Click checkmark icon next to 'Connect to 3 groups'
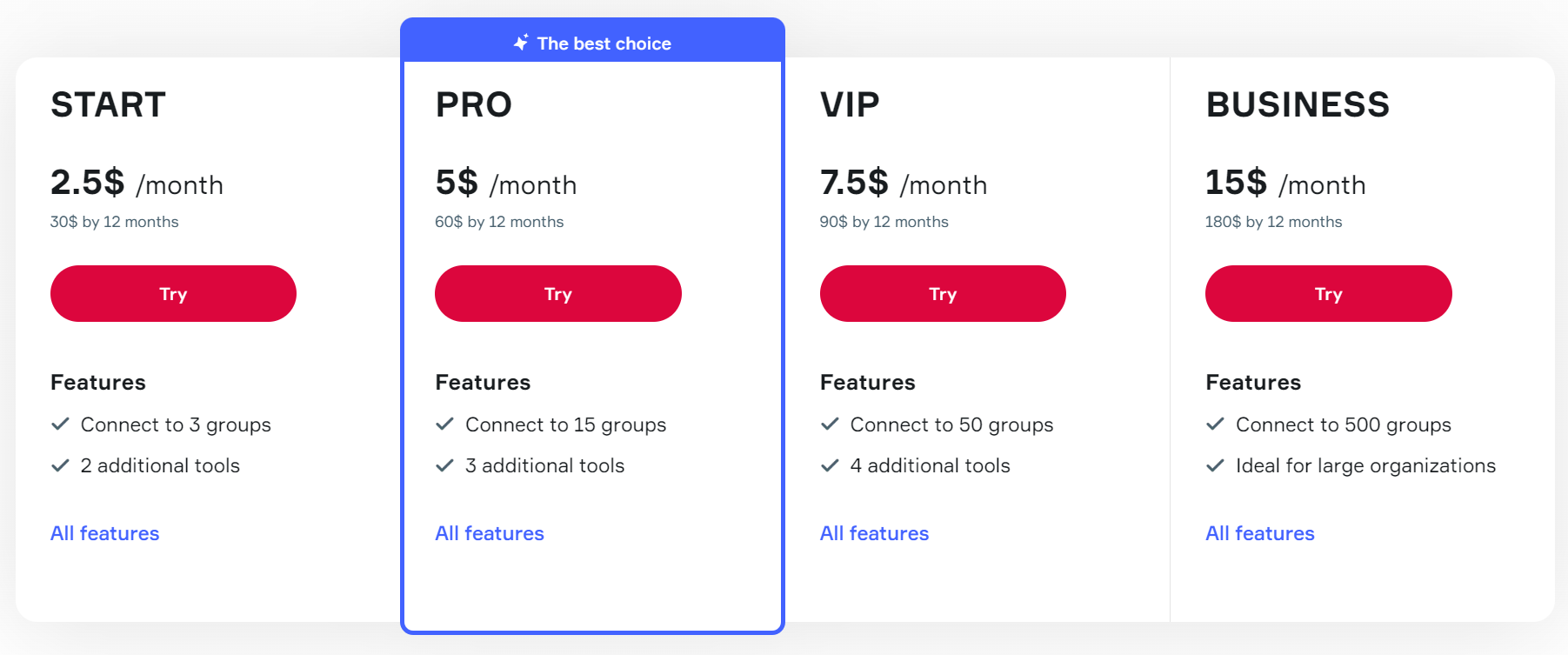Viewport: 1568px width, 655px height. point(60,424)
